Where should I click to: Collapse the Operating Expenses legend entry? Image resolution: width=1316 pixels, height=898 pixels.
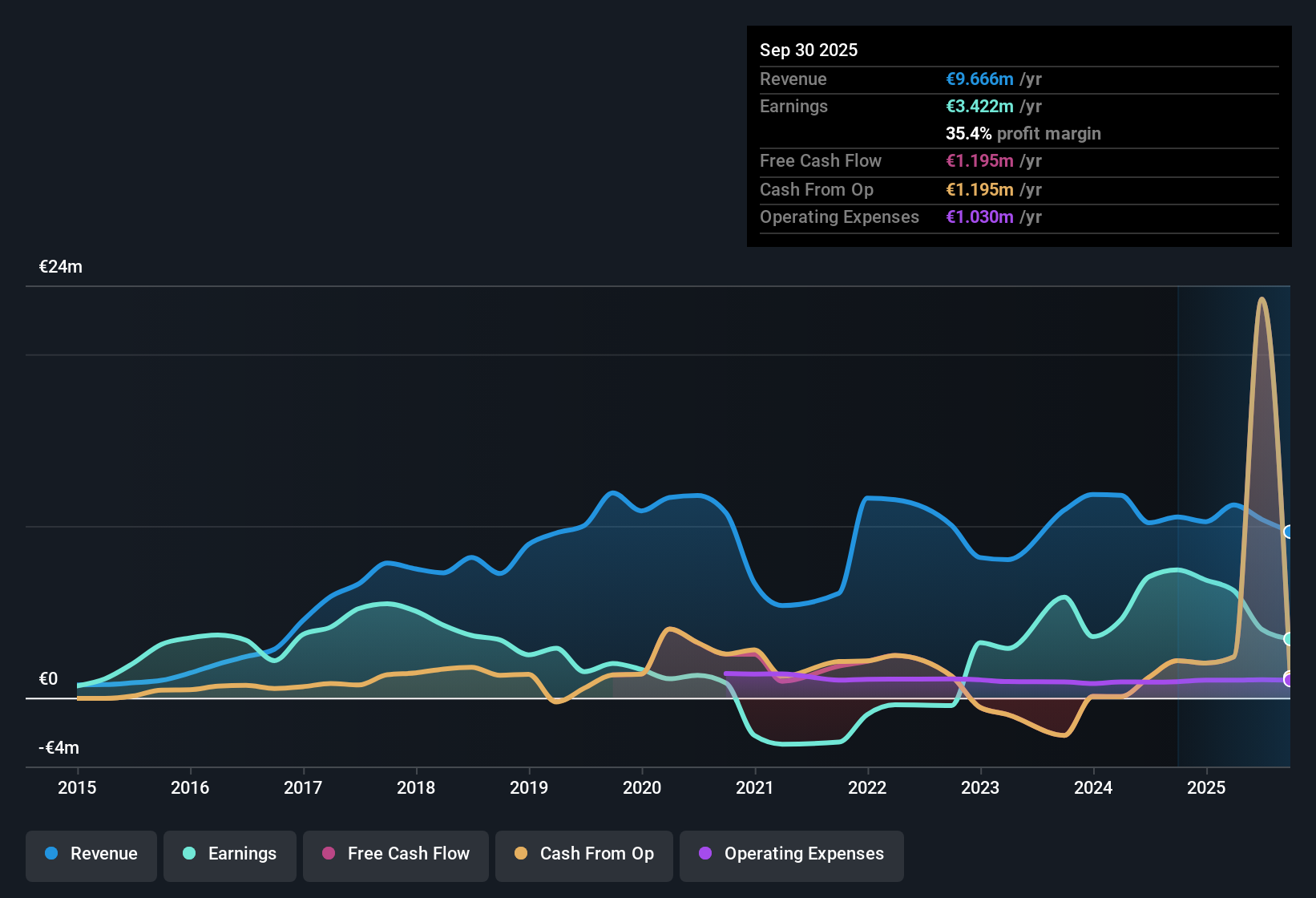point(791,854)
